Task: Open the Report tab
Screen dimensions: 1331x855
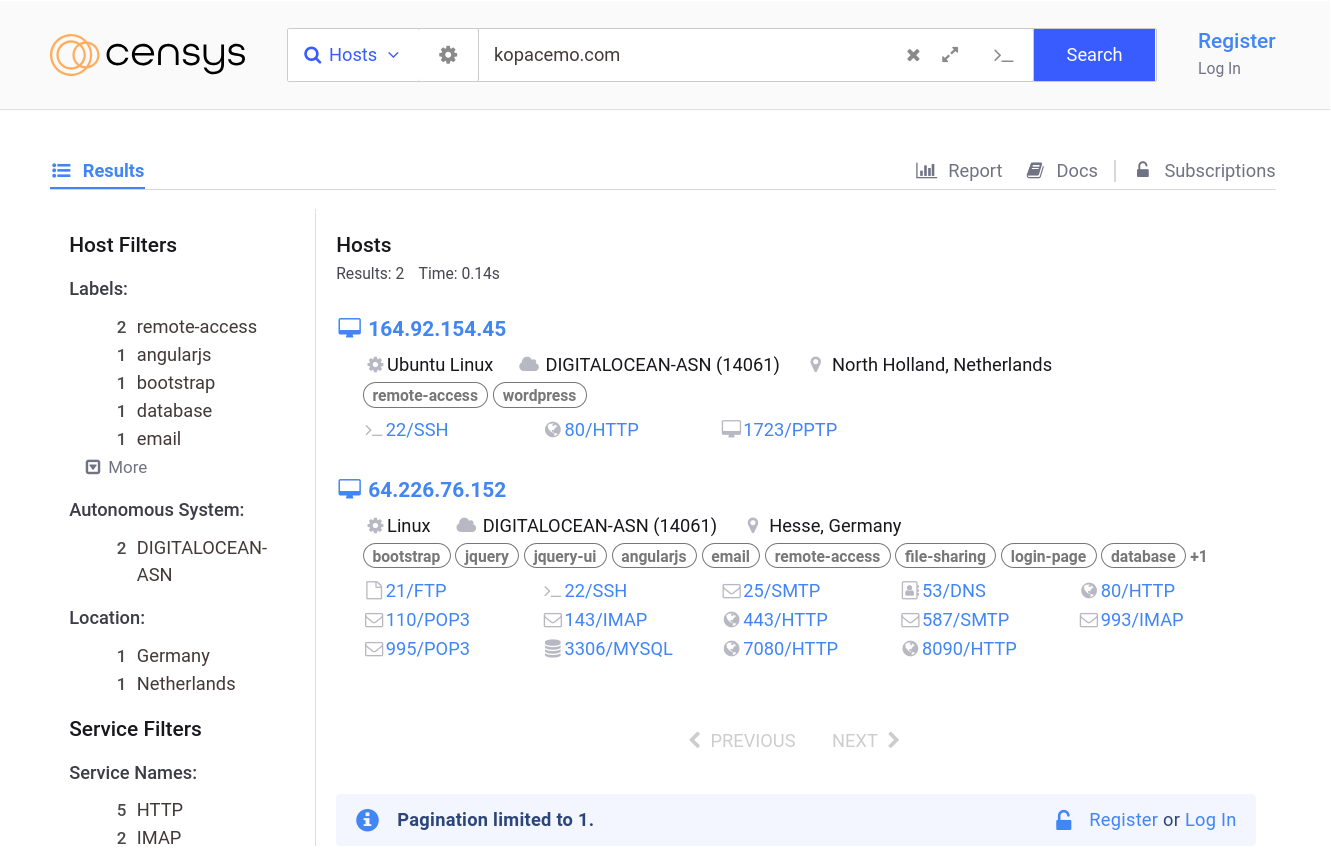Action: (x=959, y=170)
